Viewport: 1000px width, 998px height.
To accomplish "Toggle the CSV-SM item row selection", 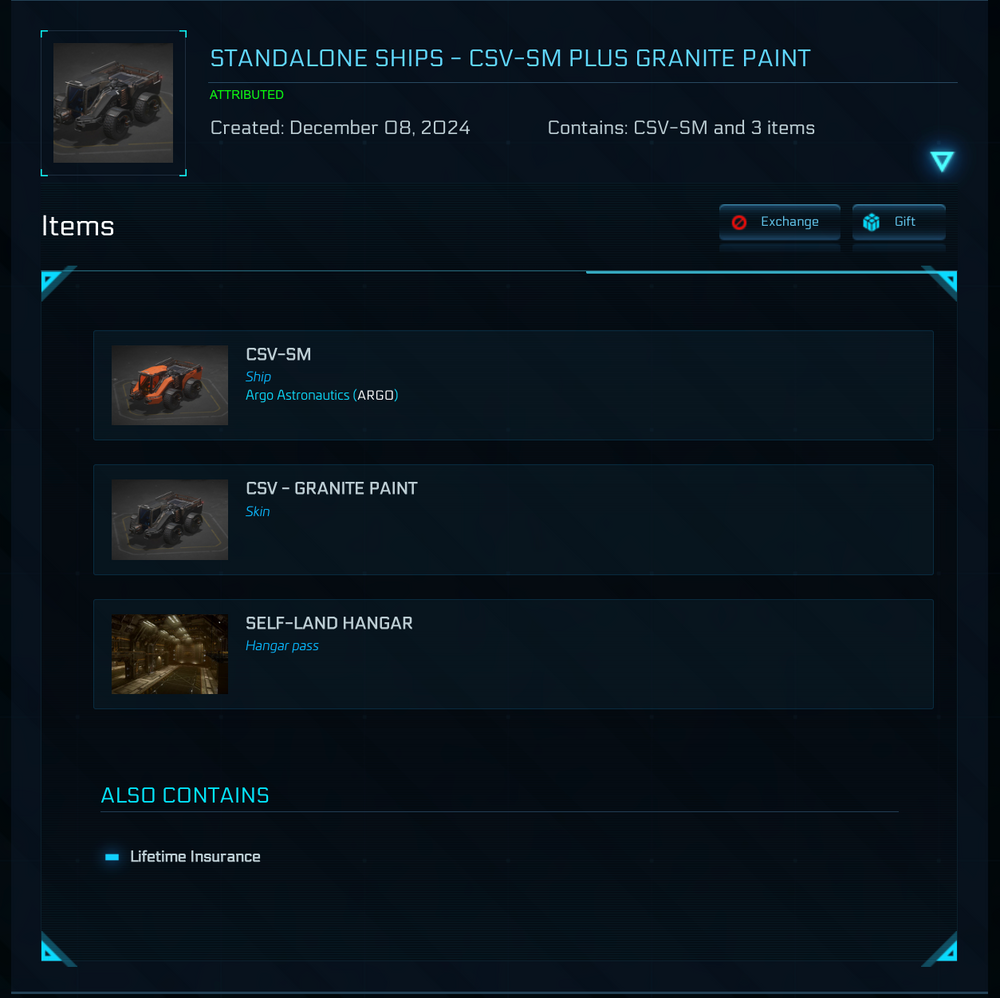I will pos(513,385).
